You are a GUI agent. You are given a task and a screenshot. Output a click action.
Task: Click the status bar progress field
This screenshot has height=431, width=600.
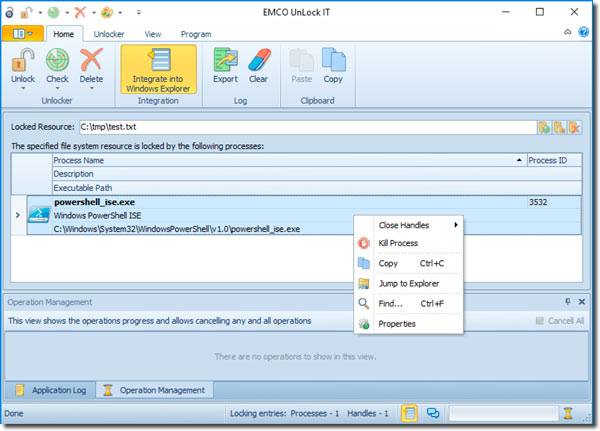[x=503, y=413]
